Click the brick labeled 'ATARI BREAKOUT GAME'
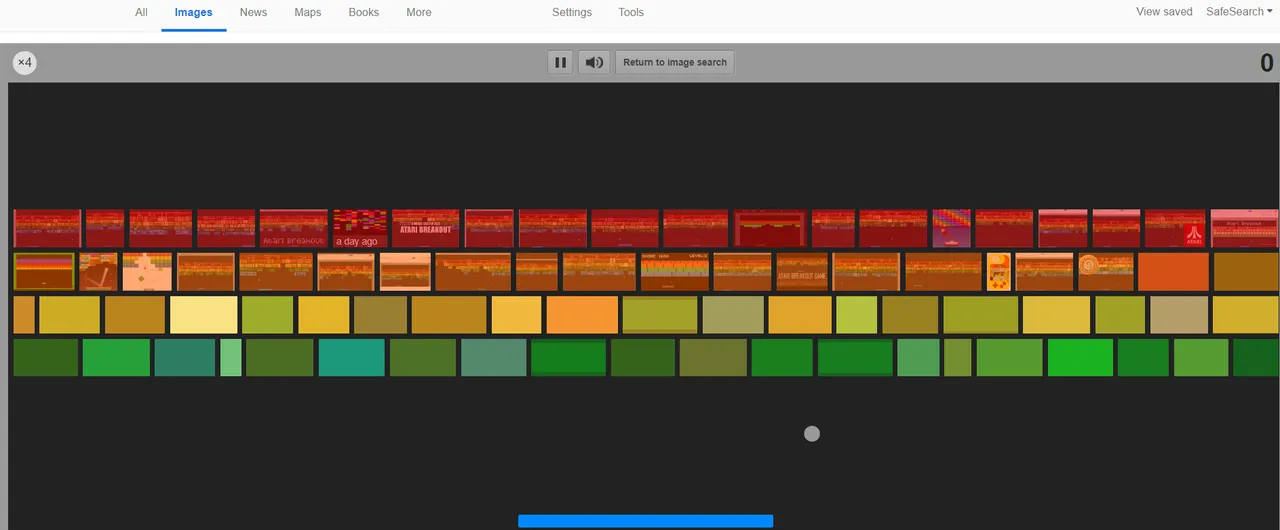 coord(802,272)
